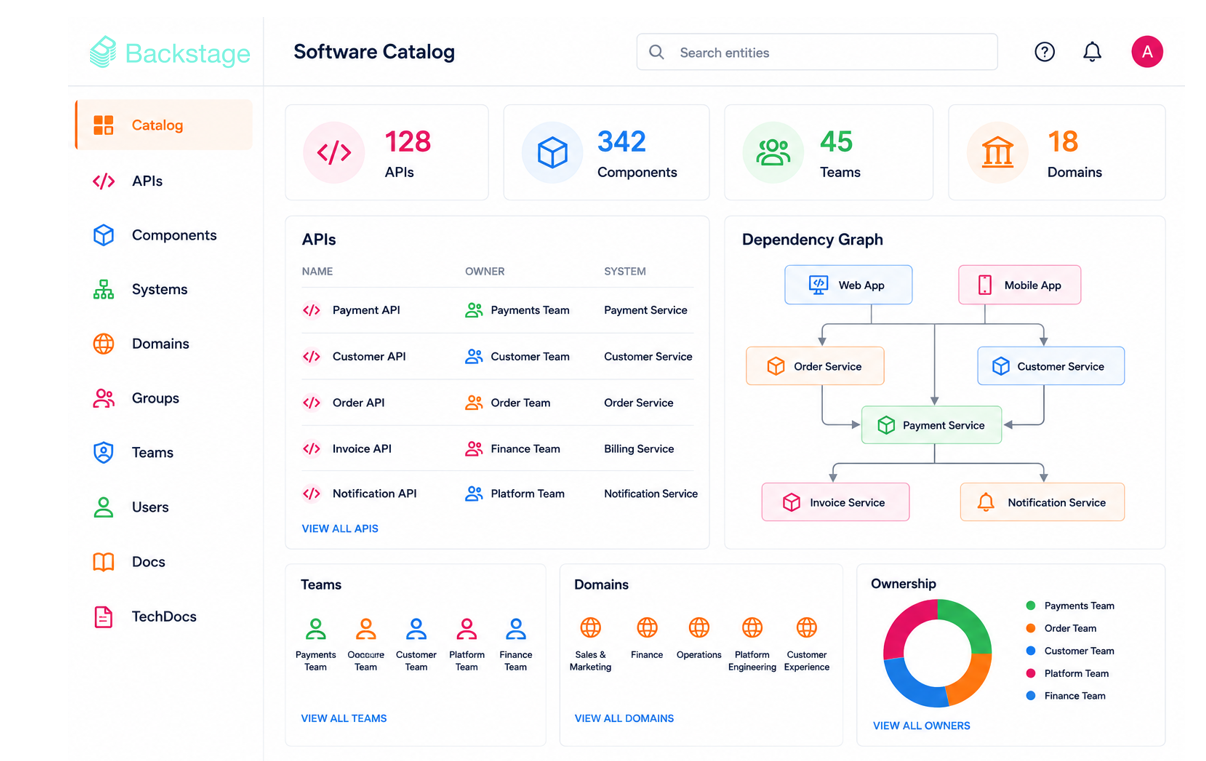Open the help question mark icon

tap(1044, 52)
